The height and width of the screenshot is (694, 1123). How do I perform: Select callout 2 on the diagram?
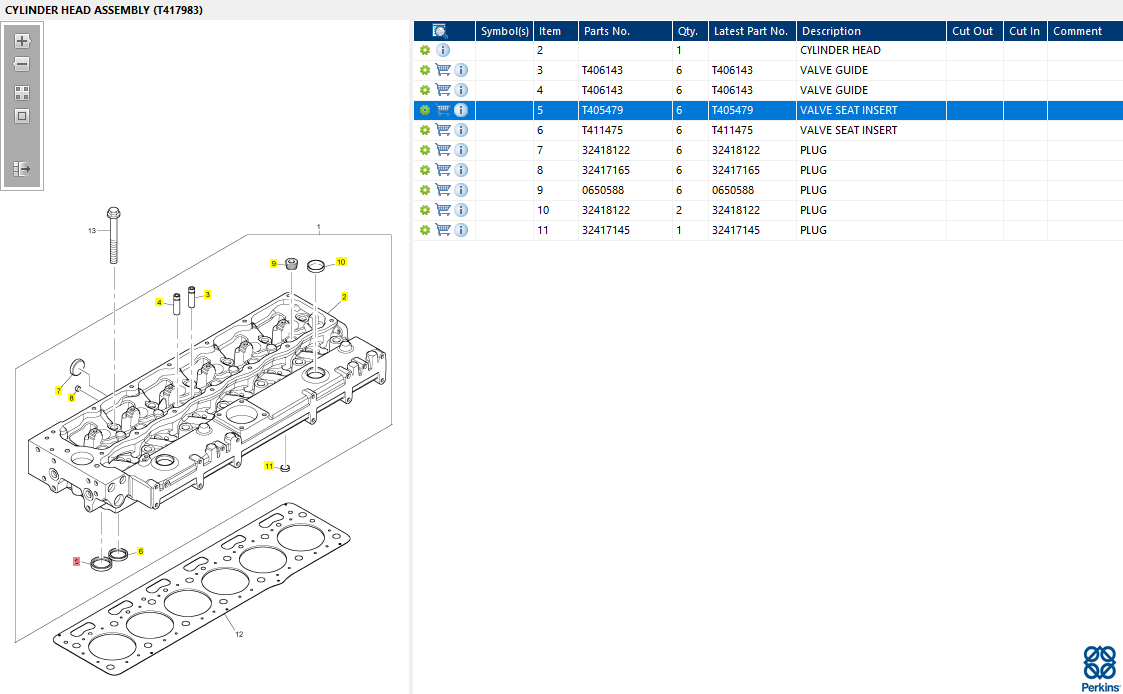point(344,297)
